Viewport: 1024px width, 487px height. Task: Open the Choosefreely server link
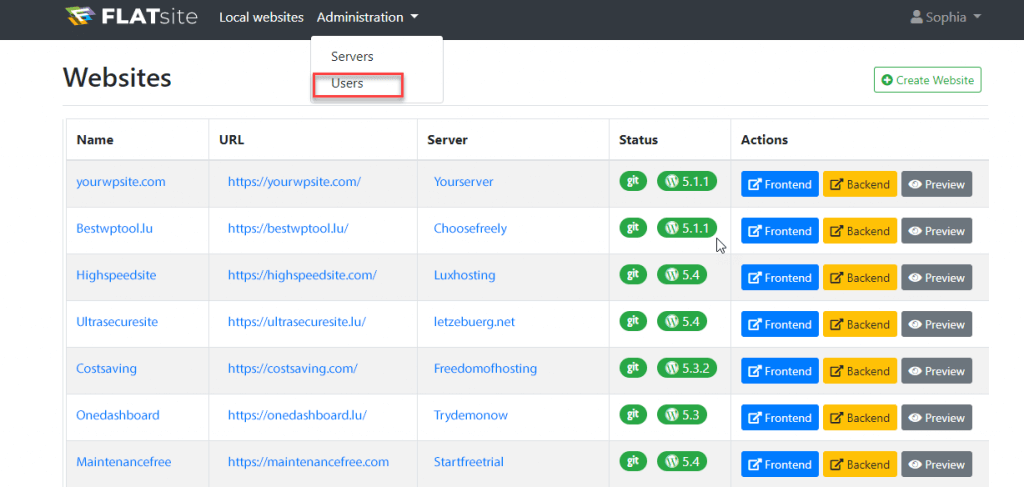tap(470, 228)
